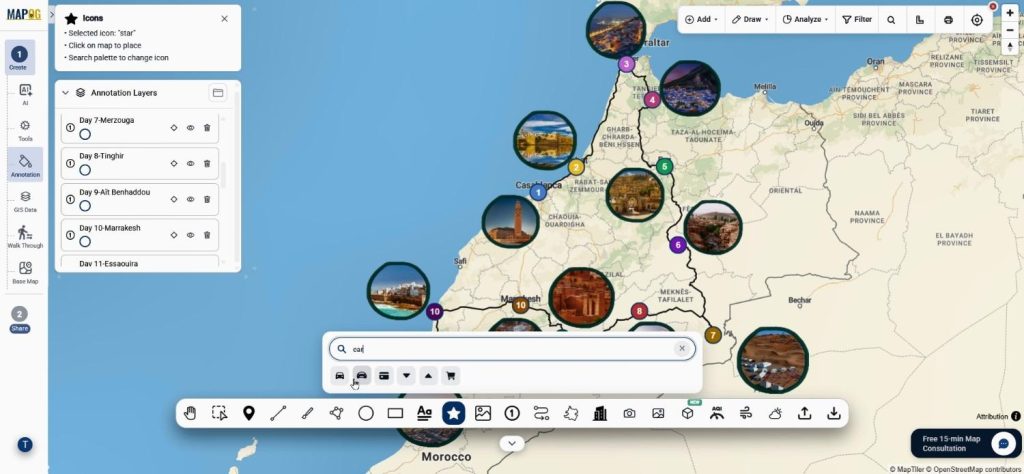Select the brush freehand tool

click(x=307, y=413)
